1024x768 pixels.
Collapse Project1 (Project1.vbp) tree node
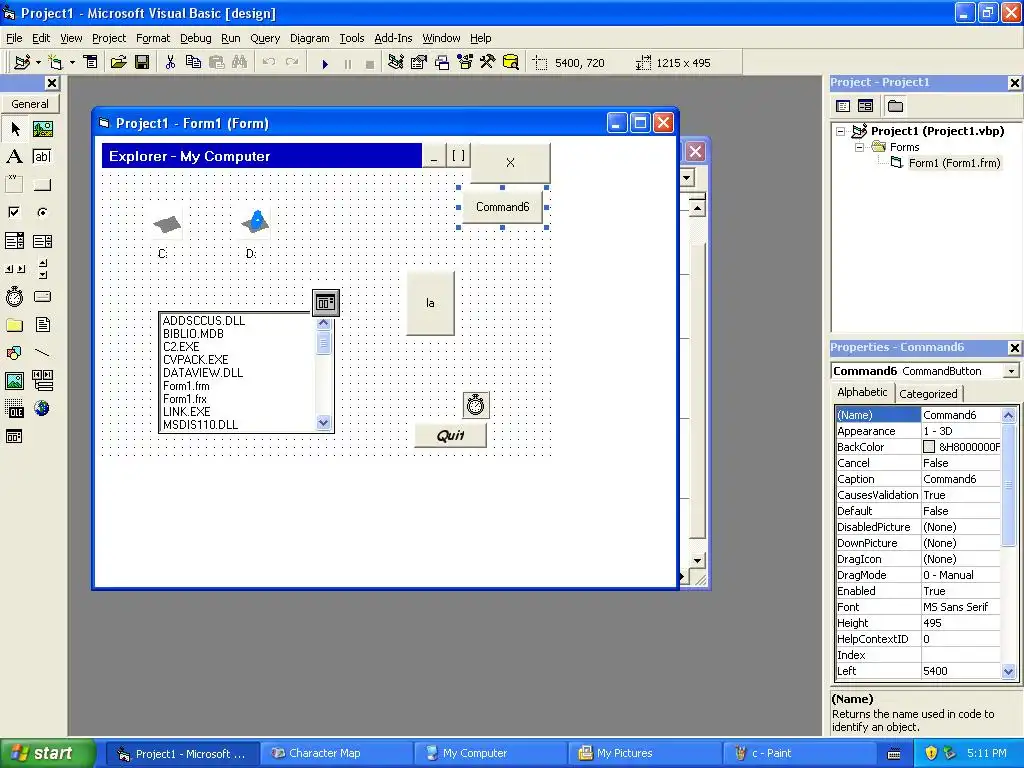click(x=841, y=131)
